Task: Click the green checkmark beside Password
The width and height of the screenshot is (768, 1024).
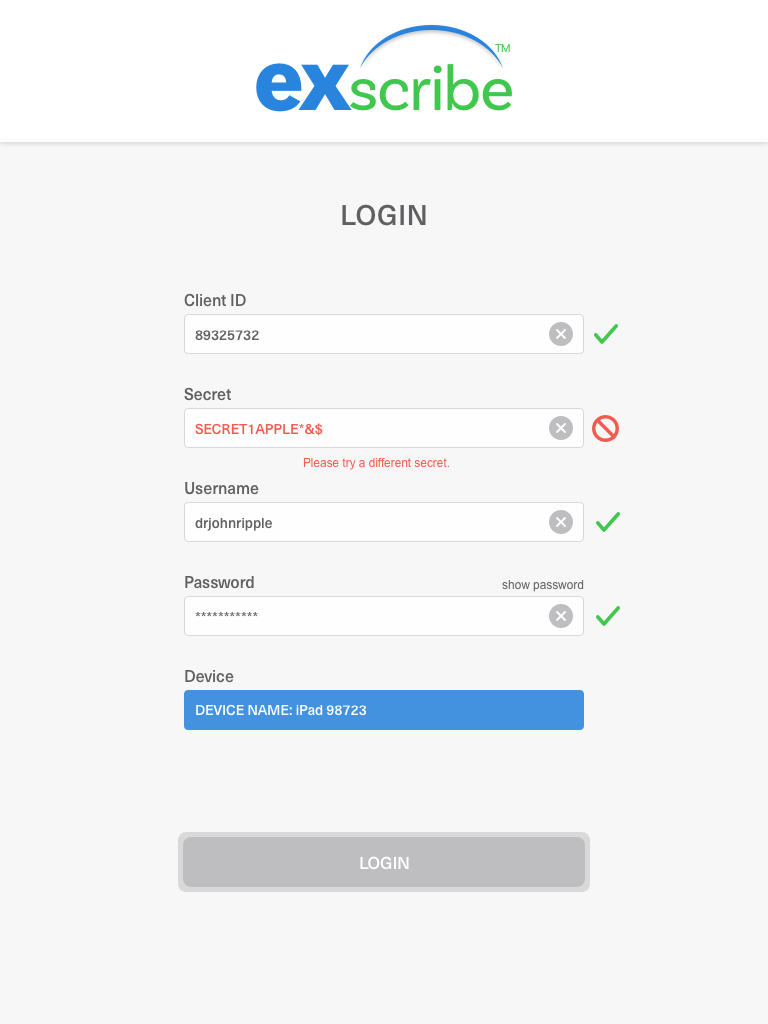Action: 607,616
